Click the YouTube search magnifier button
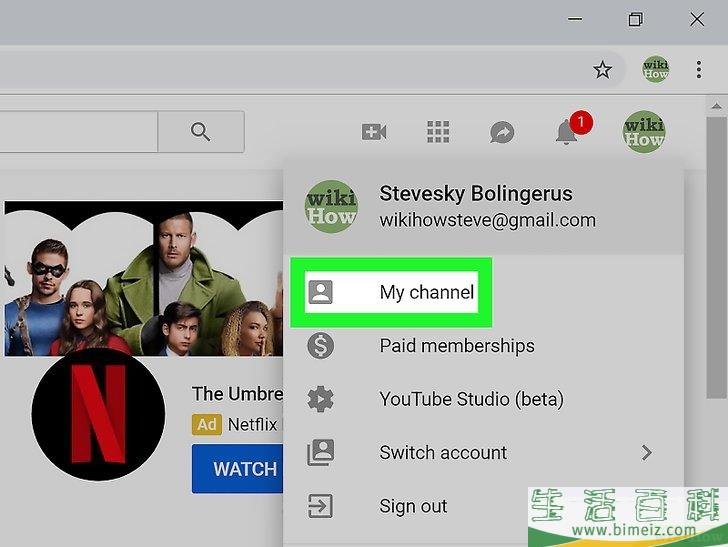728x547 pixels. (x=201, y=132)
